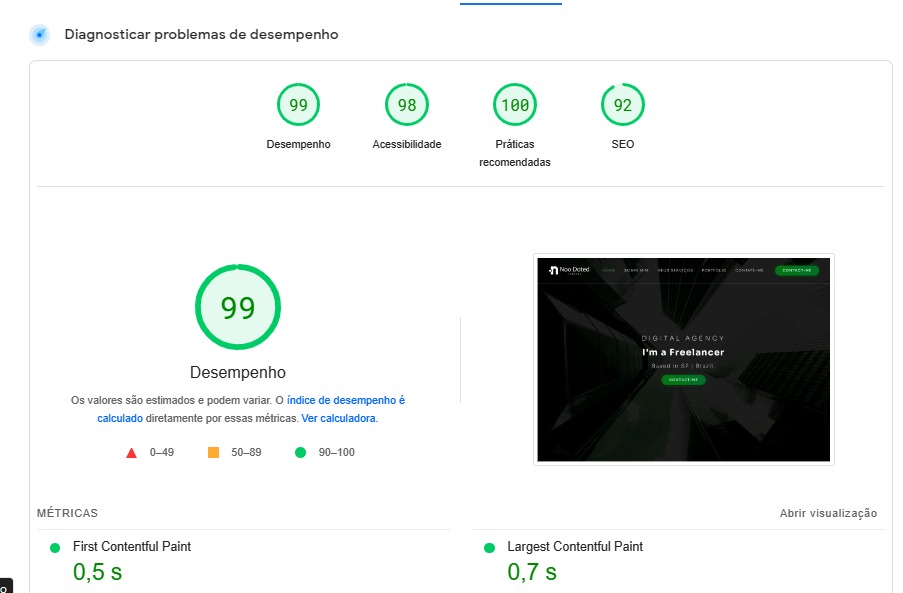Click the SEO score gauge showing 92
903x593 pixels.
pyautogui.click(x=623, y=105)
